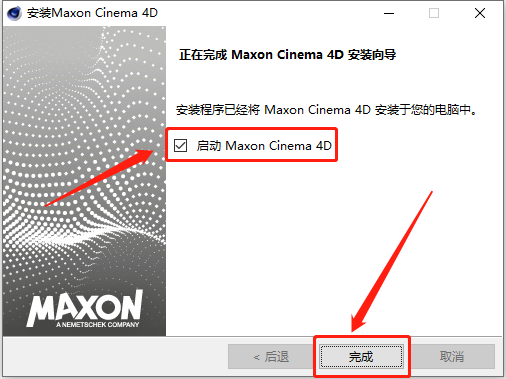
Task: Click the white MAXON logo on the banner
Action: pyautogui.click(x=85, y=308)
